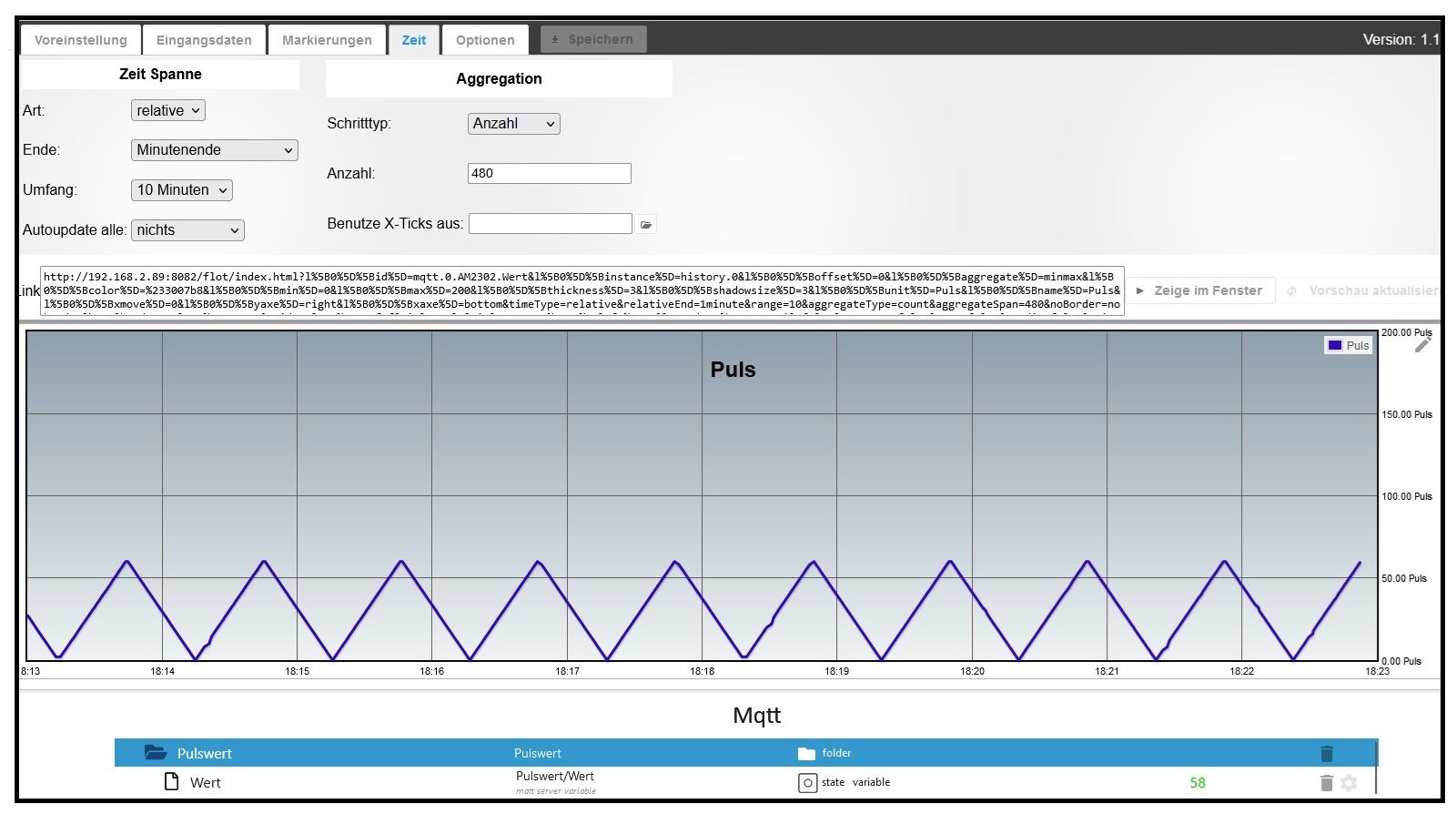Select the Zeit tab

[x=414, y=40]
